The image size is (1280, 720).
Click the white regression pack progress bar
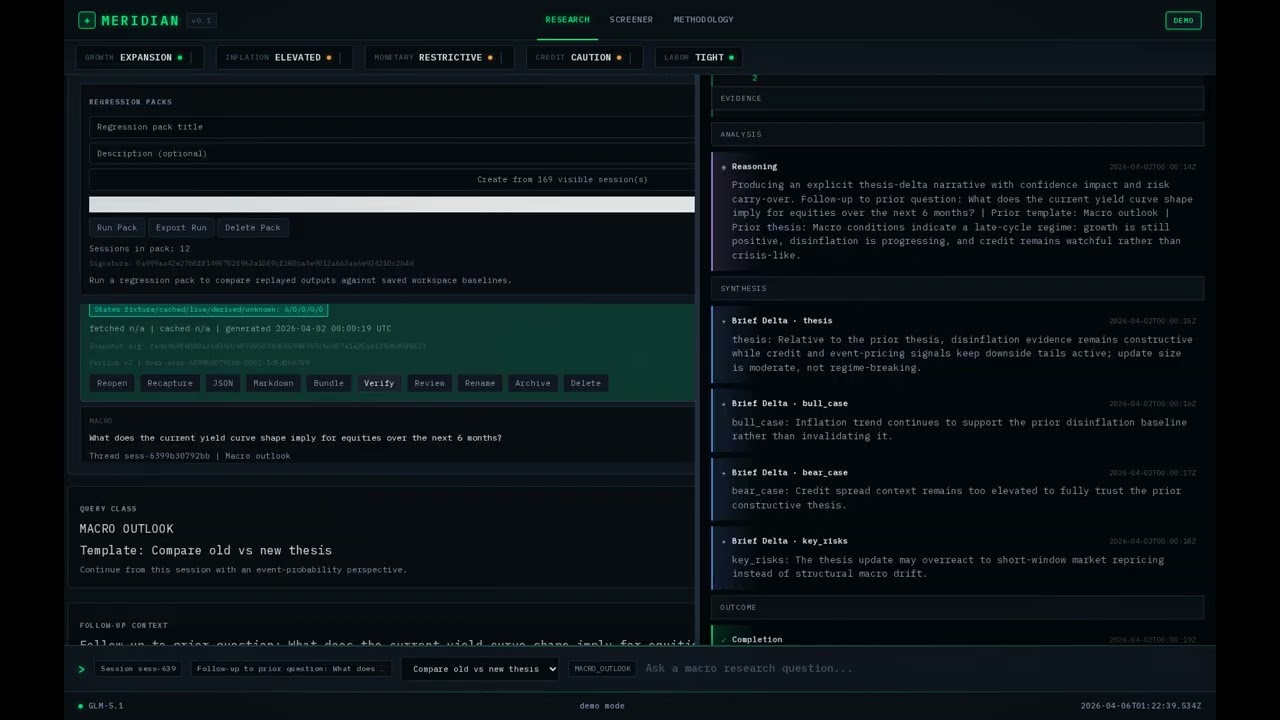pyautogui.click(x=392, y=205)
